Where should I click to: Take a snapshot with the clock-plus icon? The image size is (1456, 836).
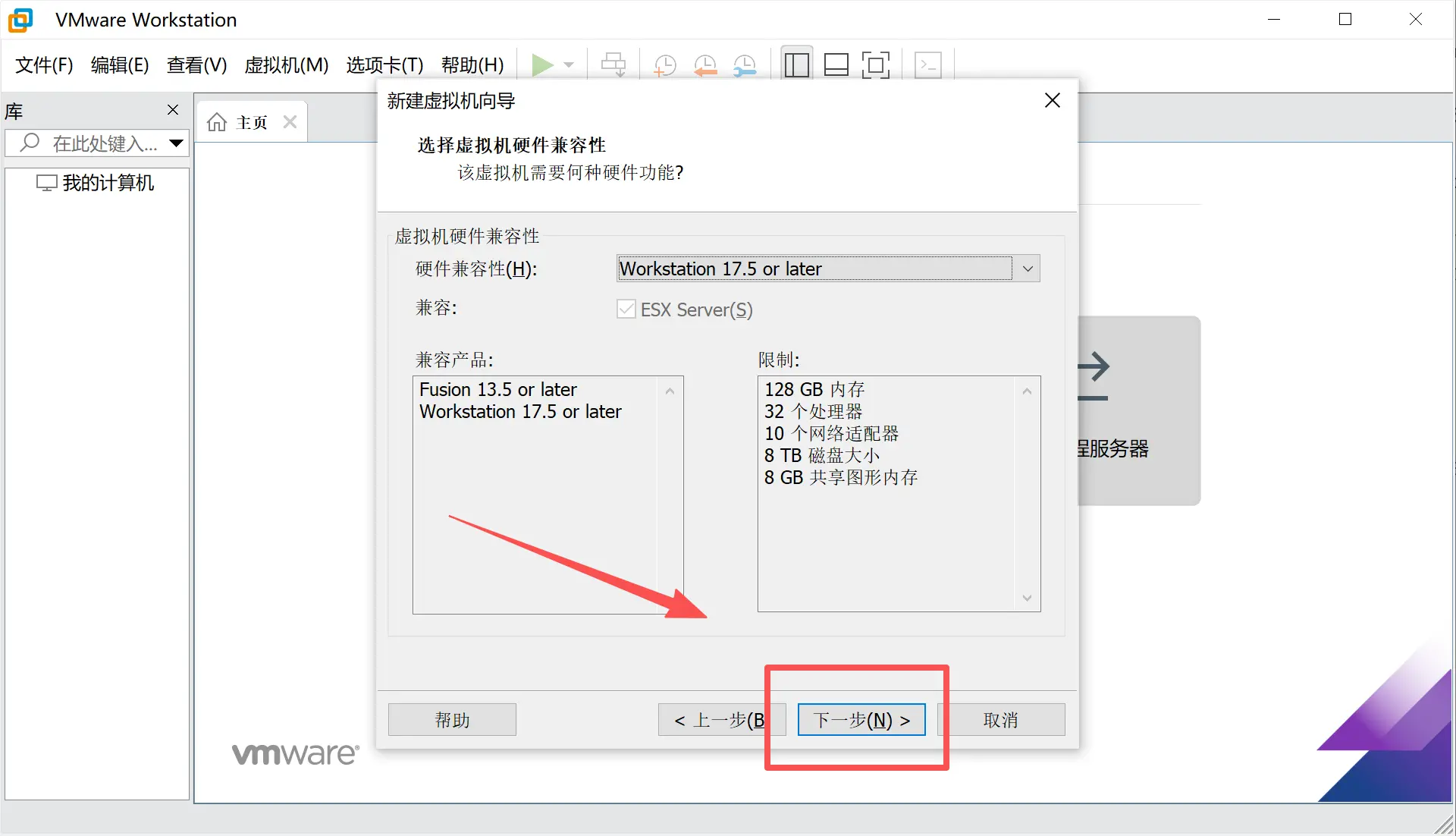(664, 65)
